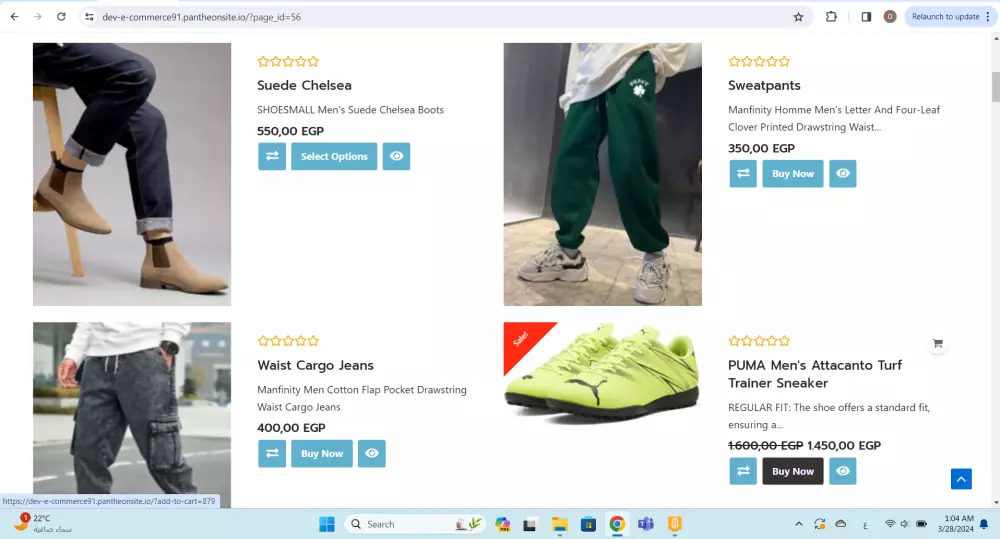The height and width of the screenshot is (539, 1000).
Task: Open the browser extensions menu
Action: pyautogui.click(x=831, y=17)
